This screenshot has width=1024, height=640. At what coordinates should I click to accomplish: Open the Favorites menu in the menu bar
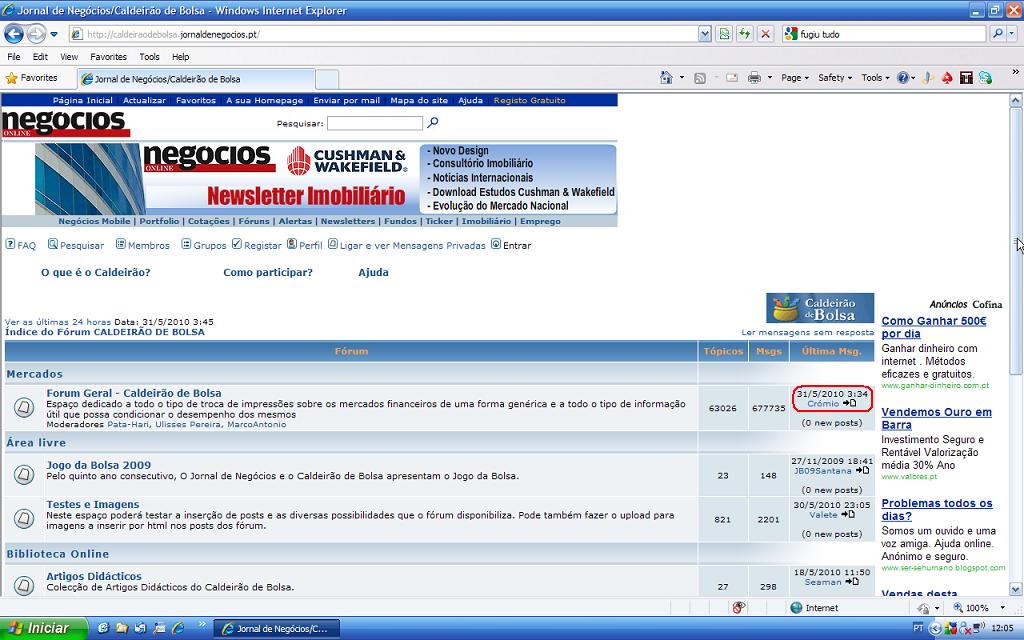point(108,57)
